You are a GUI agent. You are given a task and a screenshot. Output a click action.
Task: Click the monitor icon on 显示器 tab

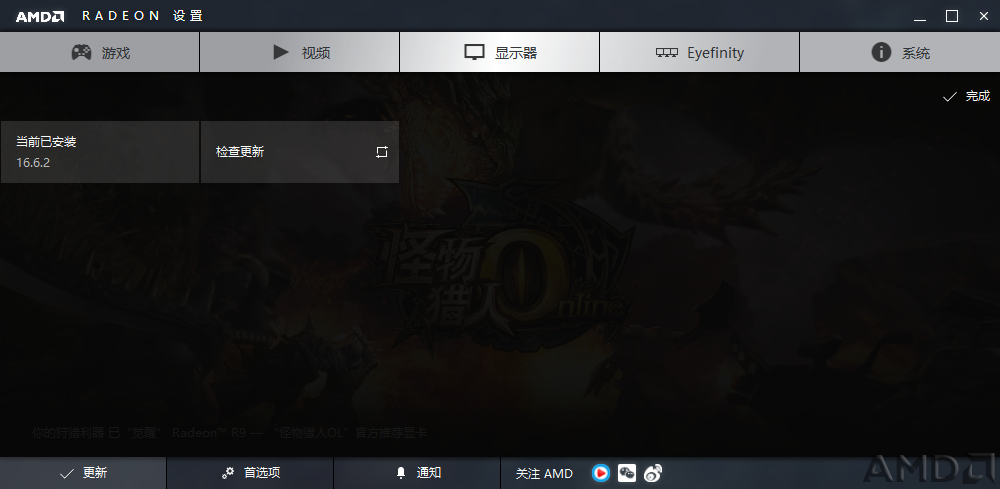[474, 52]
